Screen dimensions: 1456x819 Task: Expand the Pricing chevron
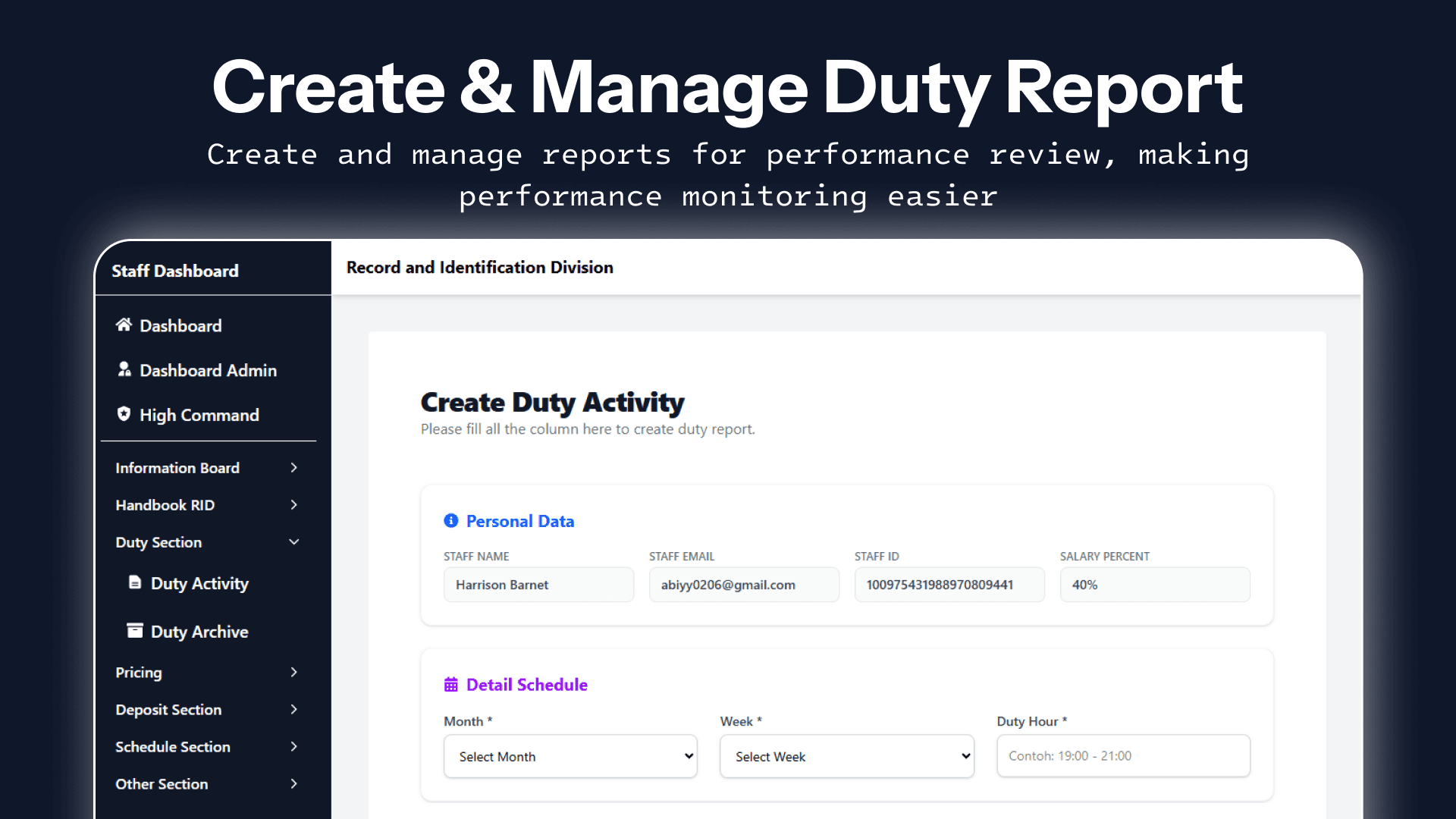293,673
